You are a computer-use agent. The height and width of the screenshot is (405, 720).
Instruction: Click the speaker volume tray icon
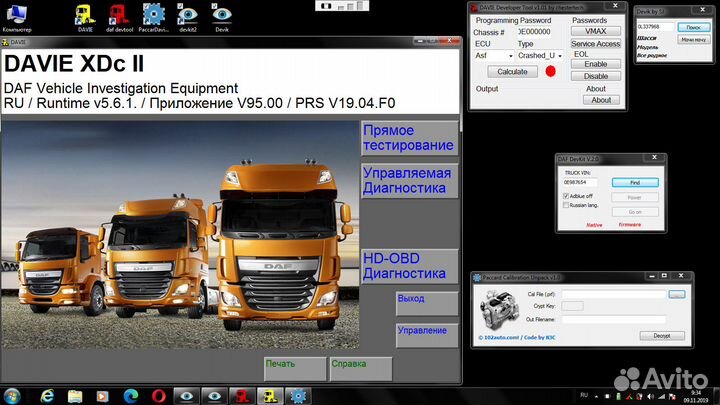pyautogui.click(x=650, y=396)
